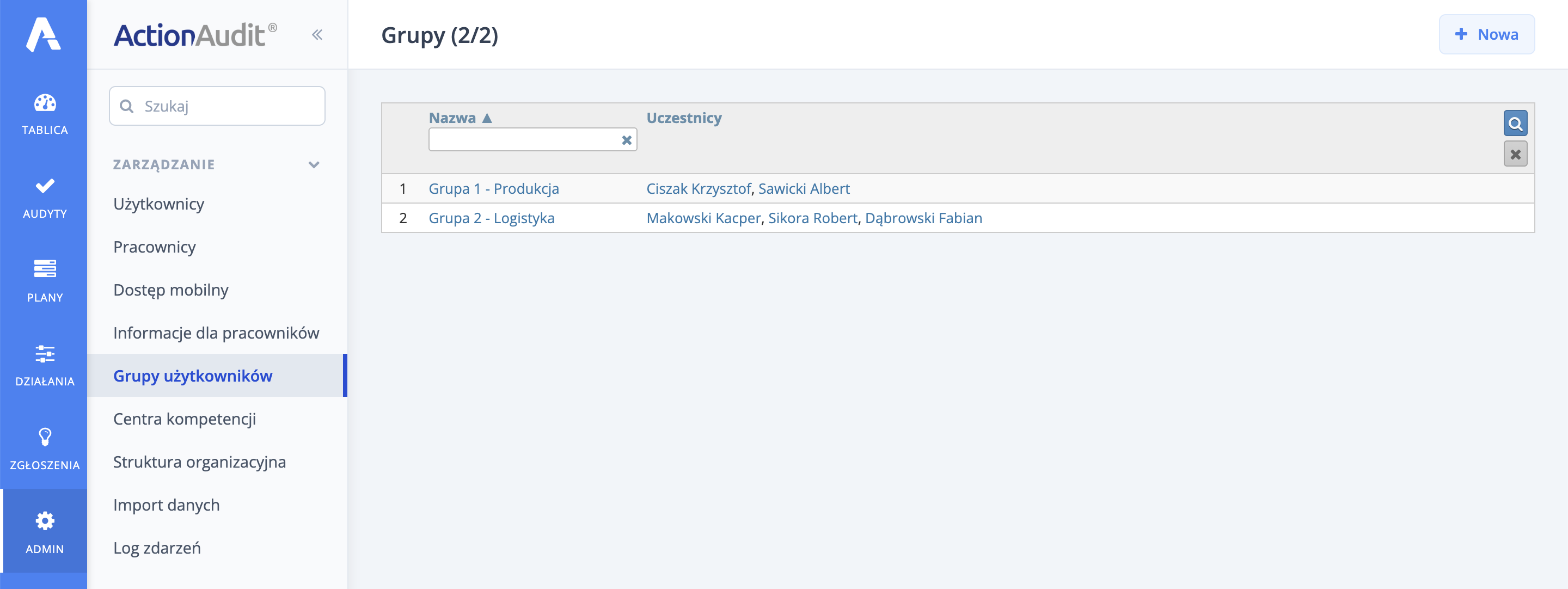This screenshot has height=589, width=1568.
Task: Select Struktura organizacyjna in sidebar
Action: tap(199, 462)
